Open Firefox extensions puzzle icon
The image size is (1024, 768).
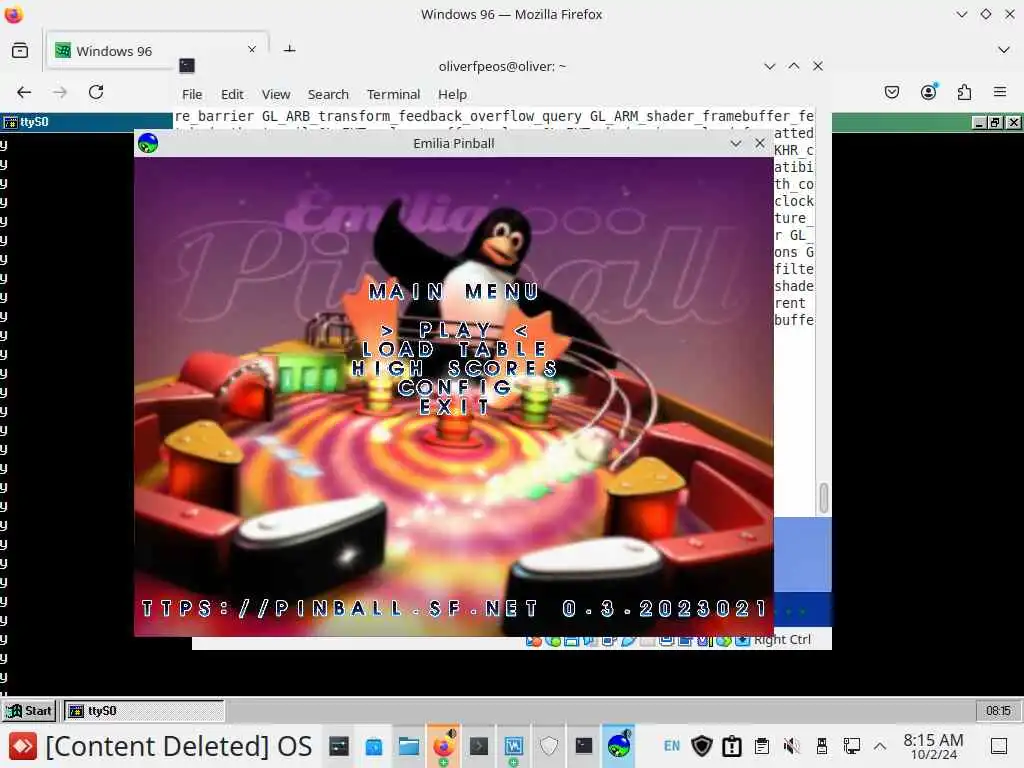[x=964, y=92]
